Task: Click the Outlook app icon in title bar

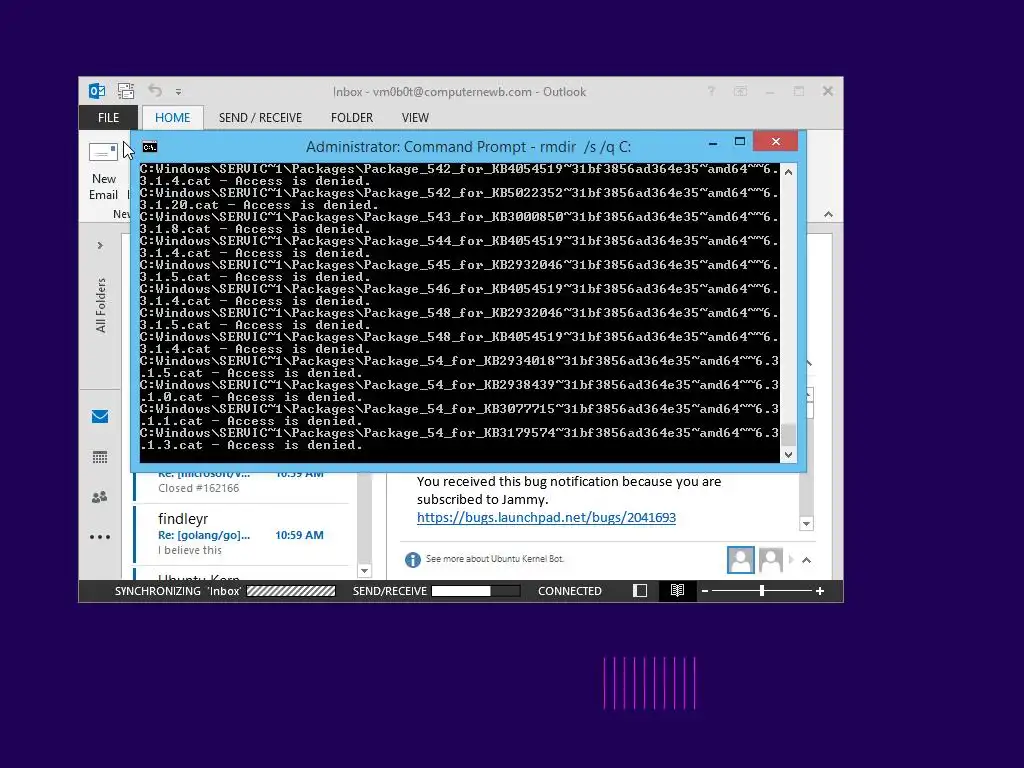Action: pos(97,91)
